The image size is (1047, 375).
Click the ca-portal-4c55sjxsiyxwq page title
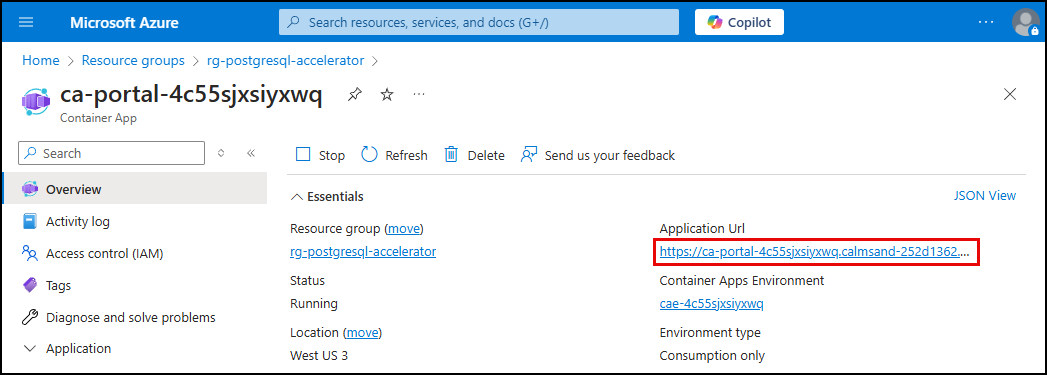192,95
